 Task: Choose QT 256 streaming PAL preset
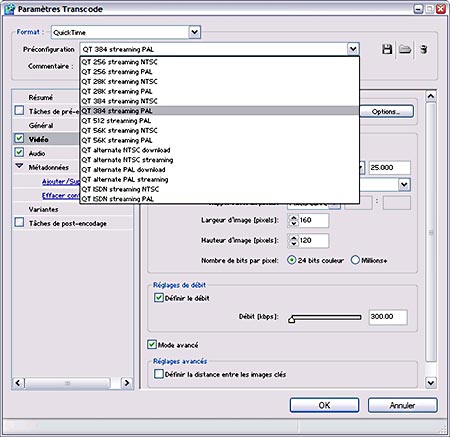coord(219,72)
